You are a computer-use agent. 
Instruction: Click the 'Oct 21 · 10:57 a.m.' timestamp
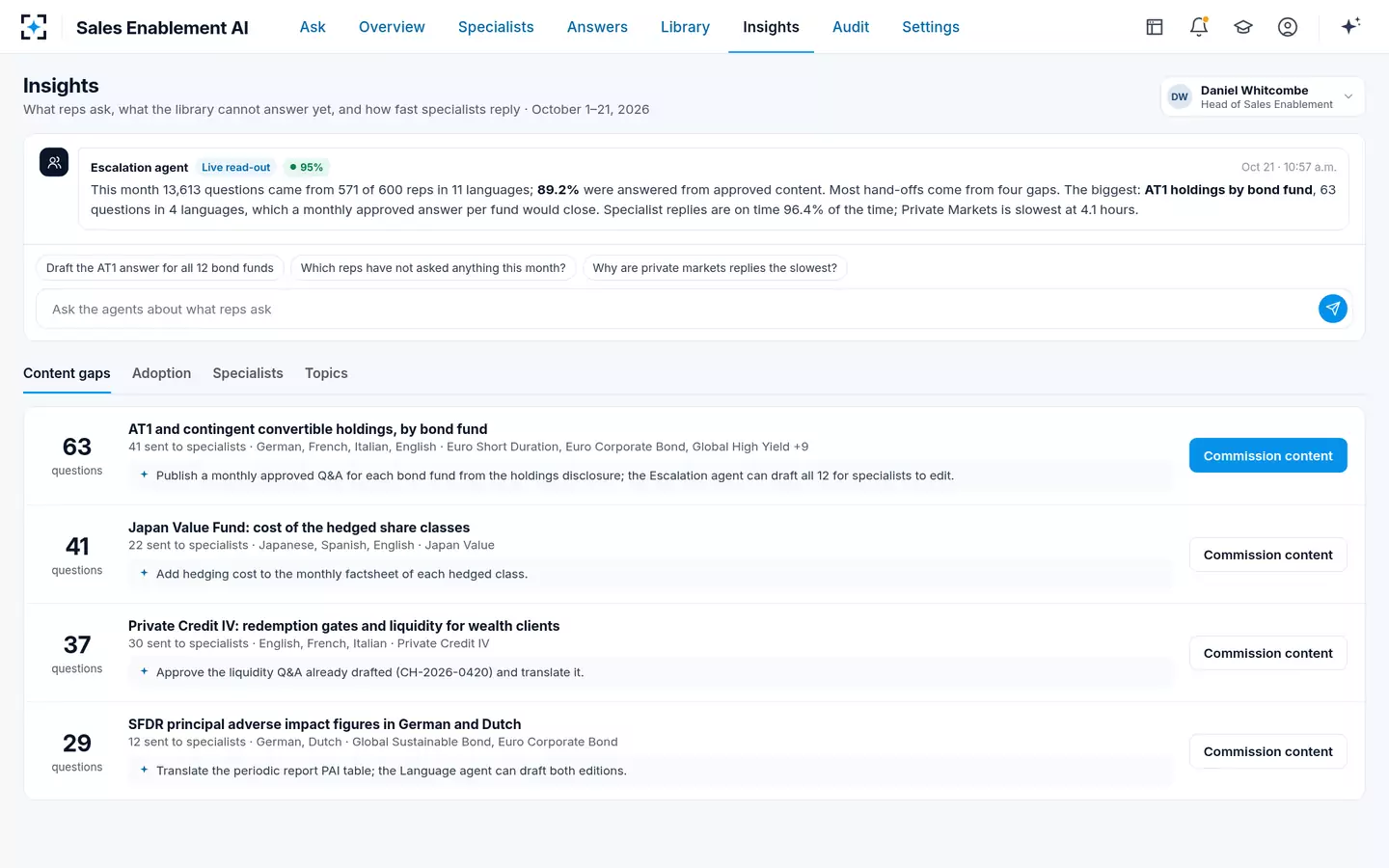pyautogui.click(x=1289, y=167)
